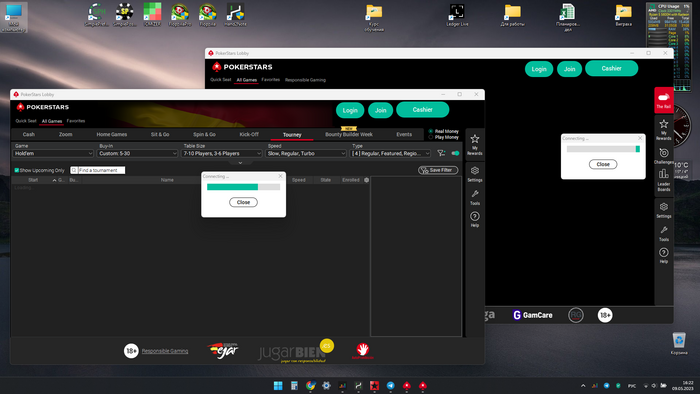Image resolution: width=700 pixels, height=394 pixels.
Task: Expand the filter panel chevron
Action: [x=240, y=163]
